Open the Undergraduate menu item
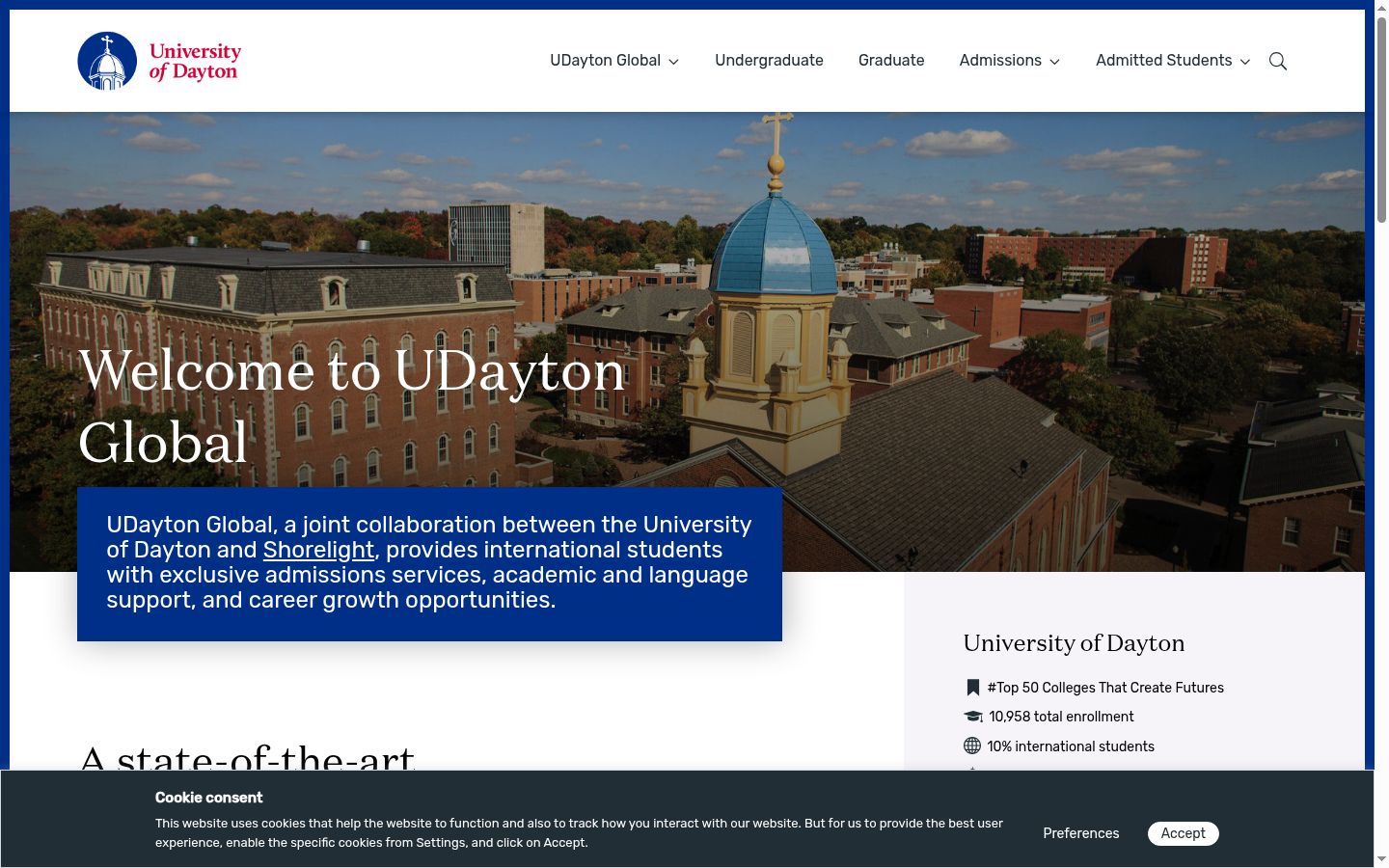Image resolution: width=1389 pixels, height=868 pixels. tap(769, 61)
